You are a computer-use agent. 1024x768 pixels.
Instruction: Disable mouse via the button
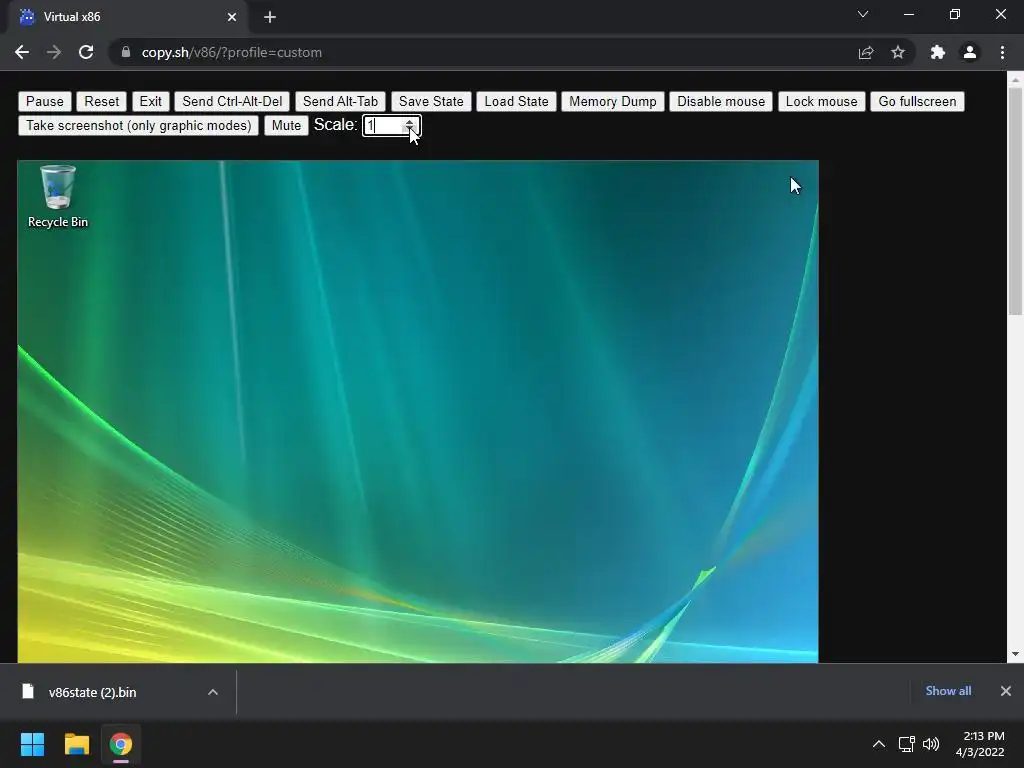(721, 101)
